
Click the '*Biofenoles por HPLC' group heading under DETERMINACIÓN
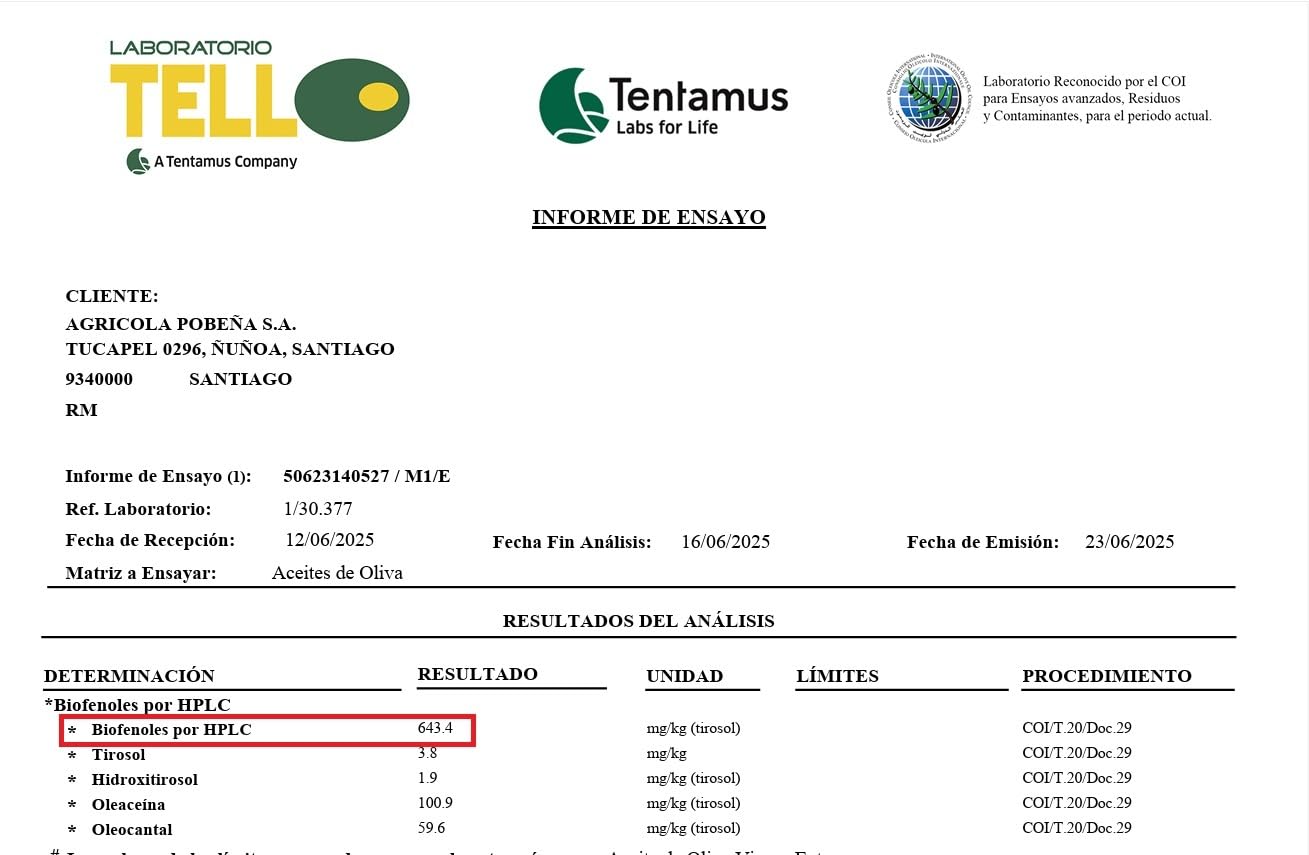pos(137,705)
